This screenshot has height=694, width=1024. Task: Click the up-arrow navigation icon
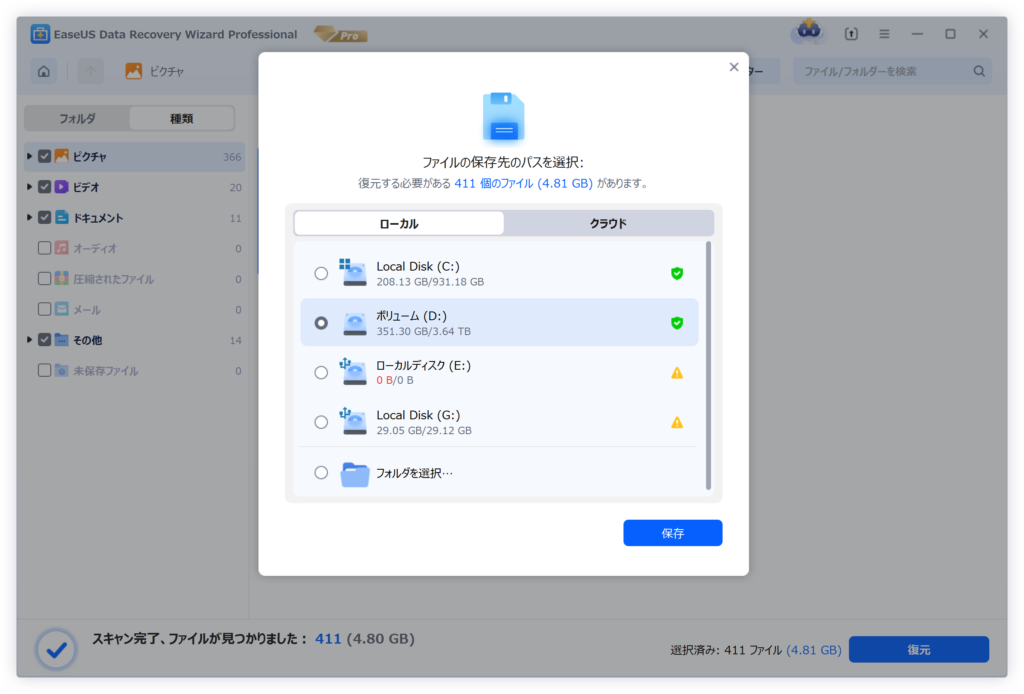point(90,71)
